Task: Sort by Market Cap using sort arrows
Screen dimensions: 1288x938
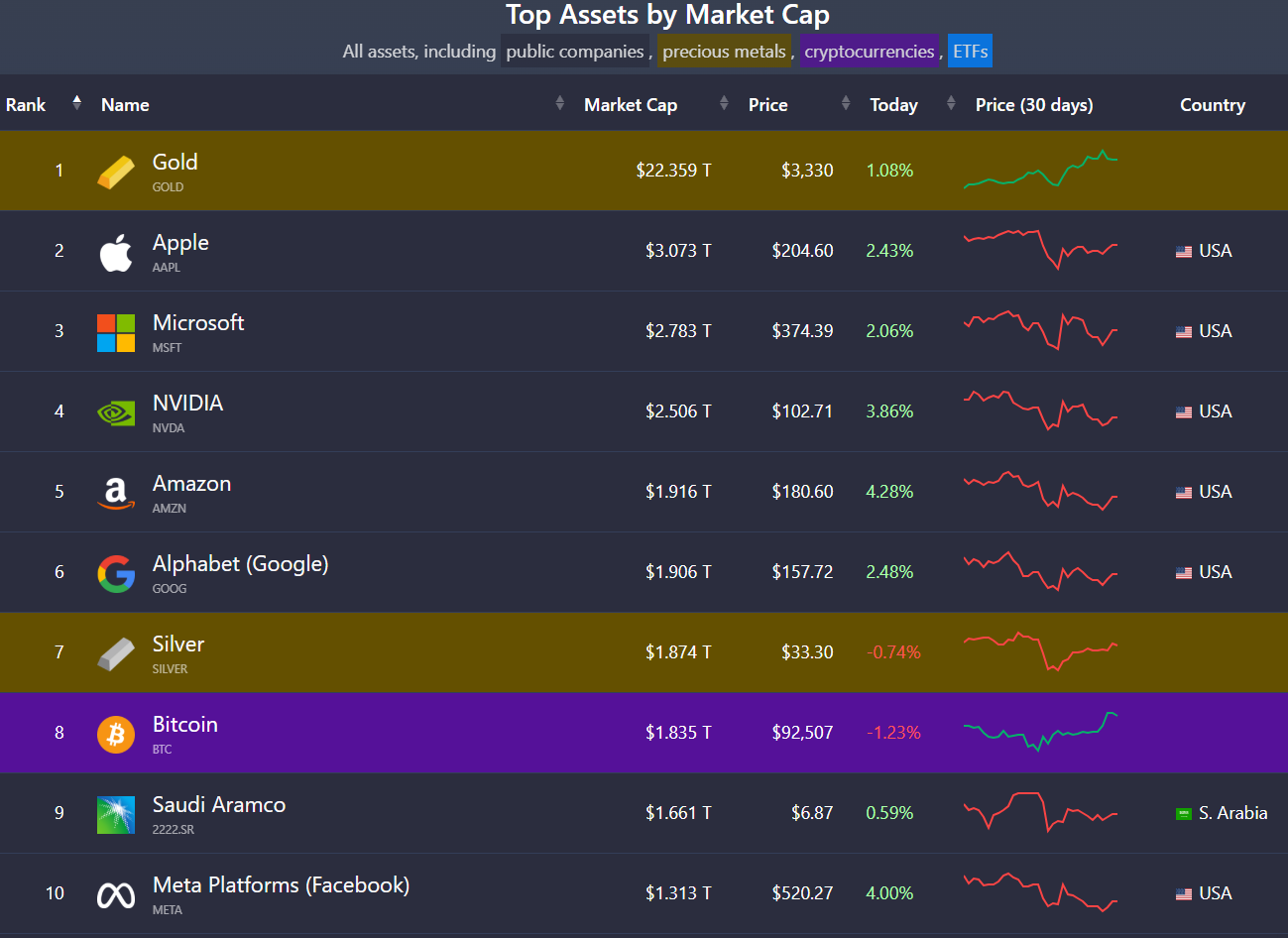Action: tap(724, 103)
